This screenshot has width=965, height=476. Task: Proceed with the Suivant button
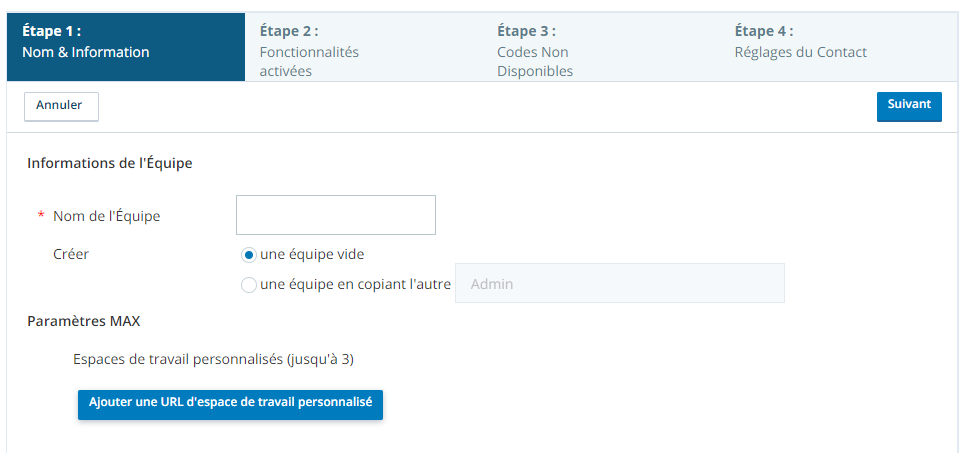909,106
